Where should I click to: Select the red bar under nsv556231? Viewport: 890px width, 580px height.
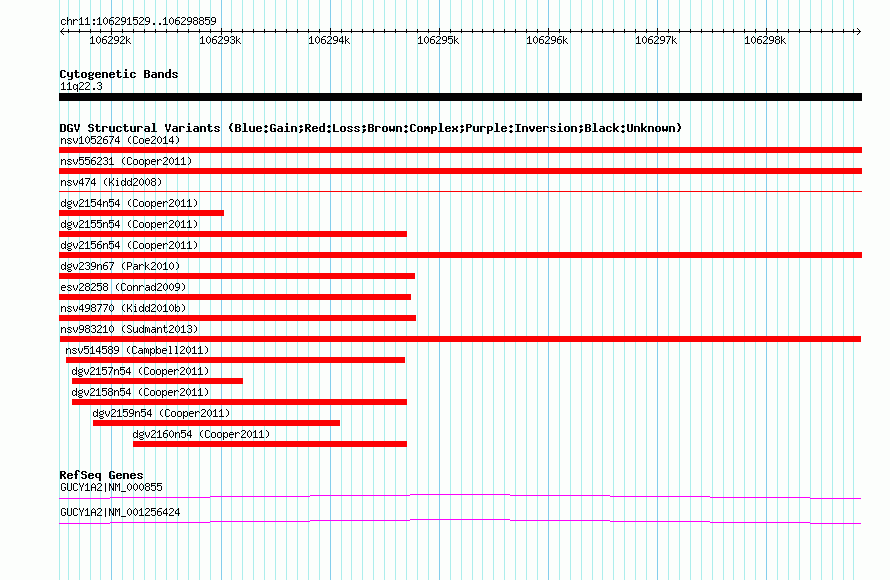pos(460,171)
